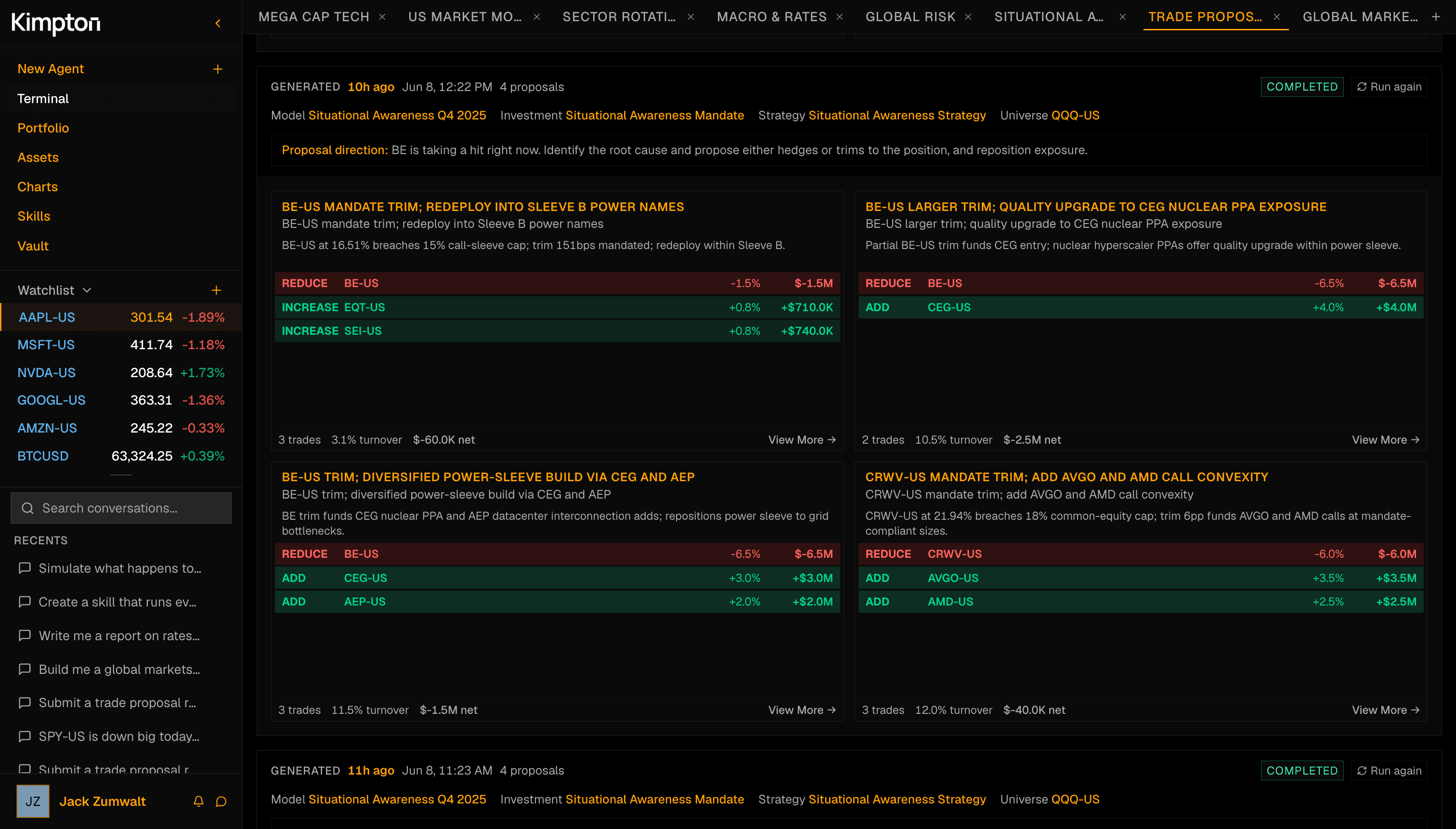Open the 'Simulate what happens to...' conversation

(120, 568)
